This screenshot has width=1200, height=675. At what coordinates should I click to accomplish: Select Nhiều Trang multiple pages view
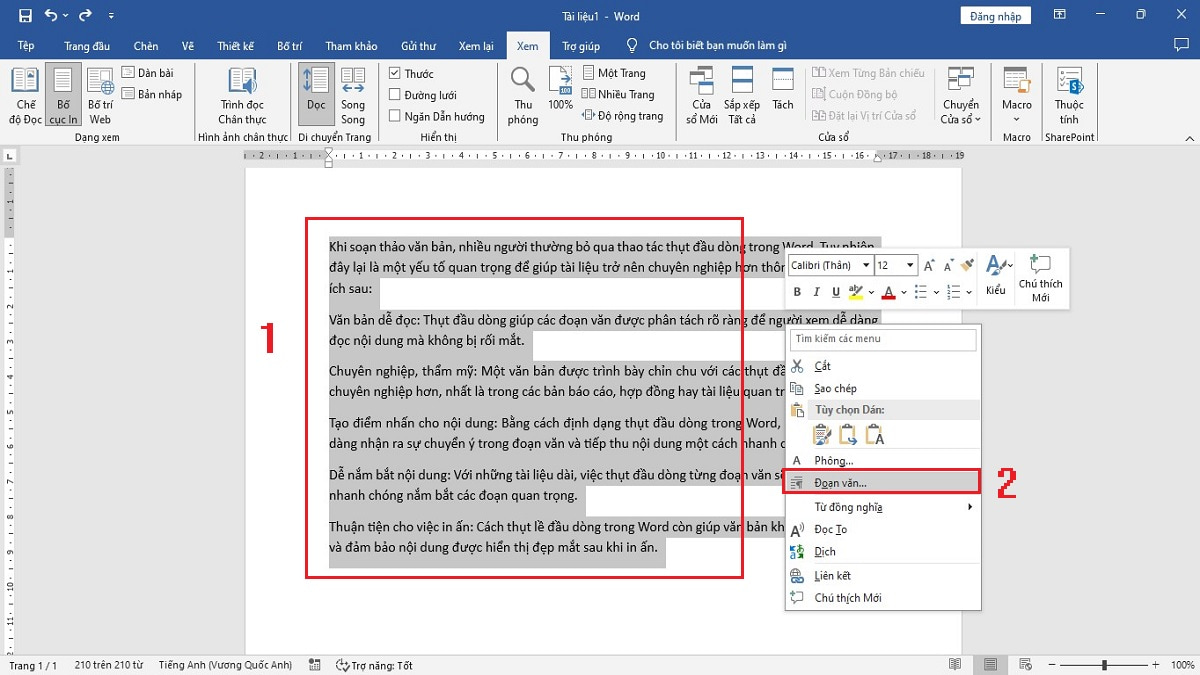[618, 94]
